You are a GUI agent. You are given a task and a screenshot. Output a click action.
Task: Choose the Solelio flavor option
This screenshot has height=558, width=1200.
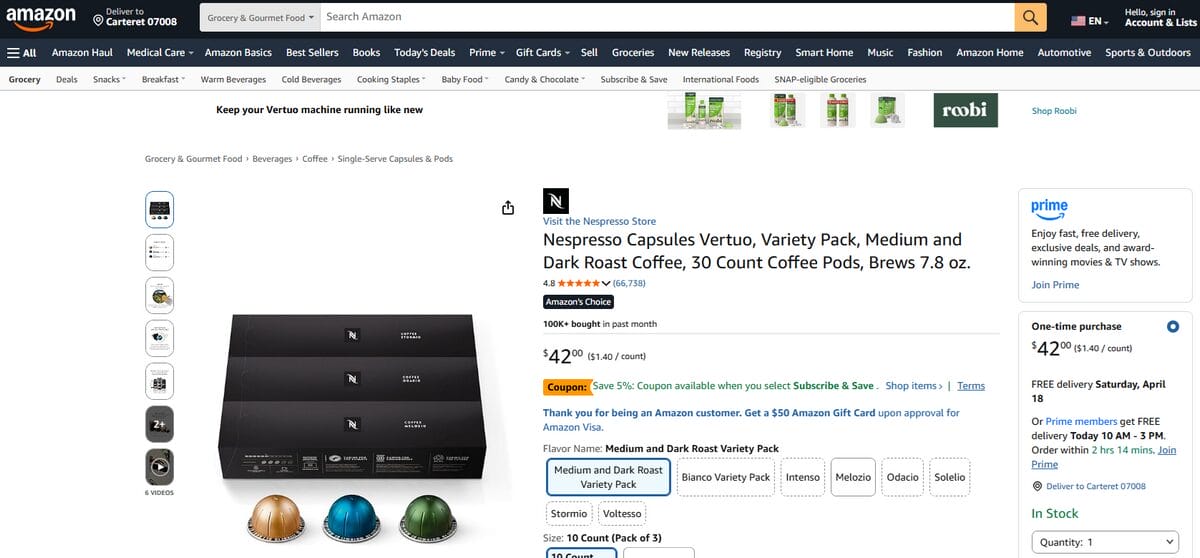pyautogui.click(x=950, y=477)
